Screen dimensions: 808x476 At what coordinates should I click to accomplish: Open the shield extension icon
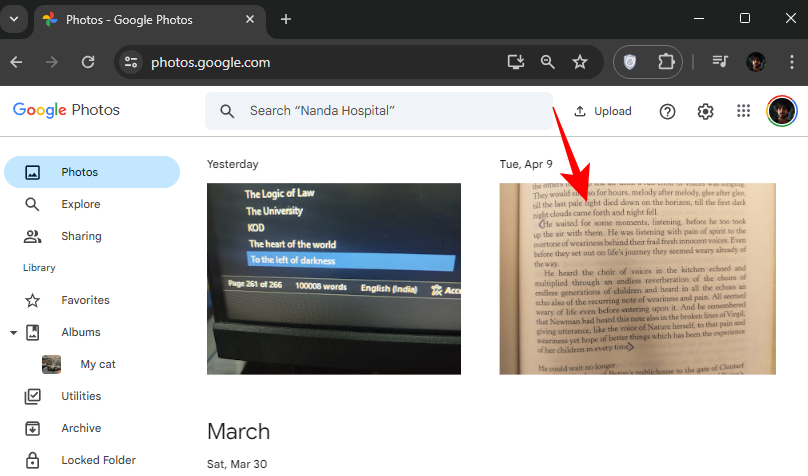click(630, 62)
